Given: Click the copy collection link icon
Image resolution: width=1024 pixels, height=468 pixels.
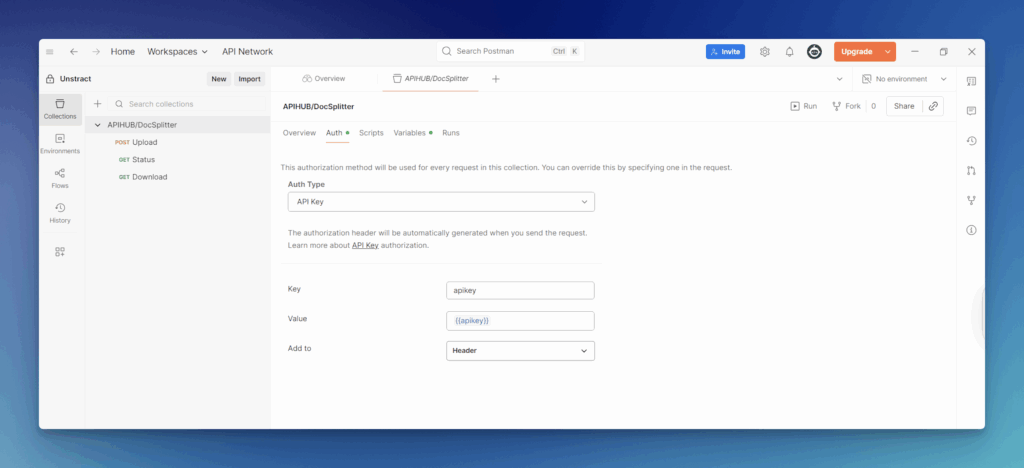Looking at the screenshot, I should click(933, 106).
